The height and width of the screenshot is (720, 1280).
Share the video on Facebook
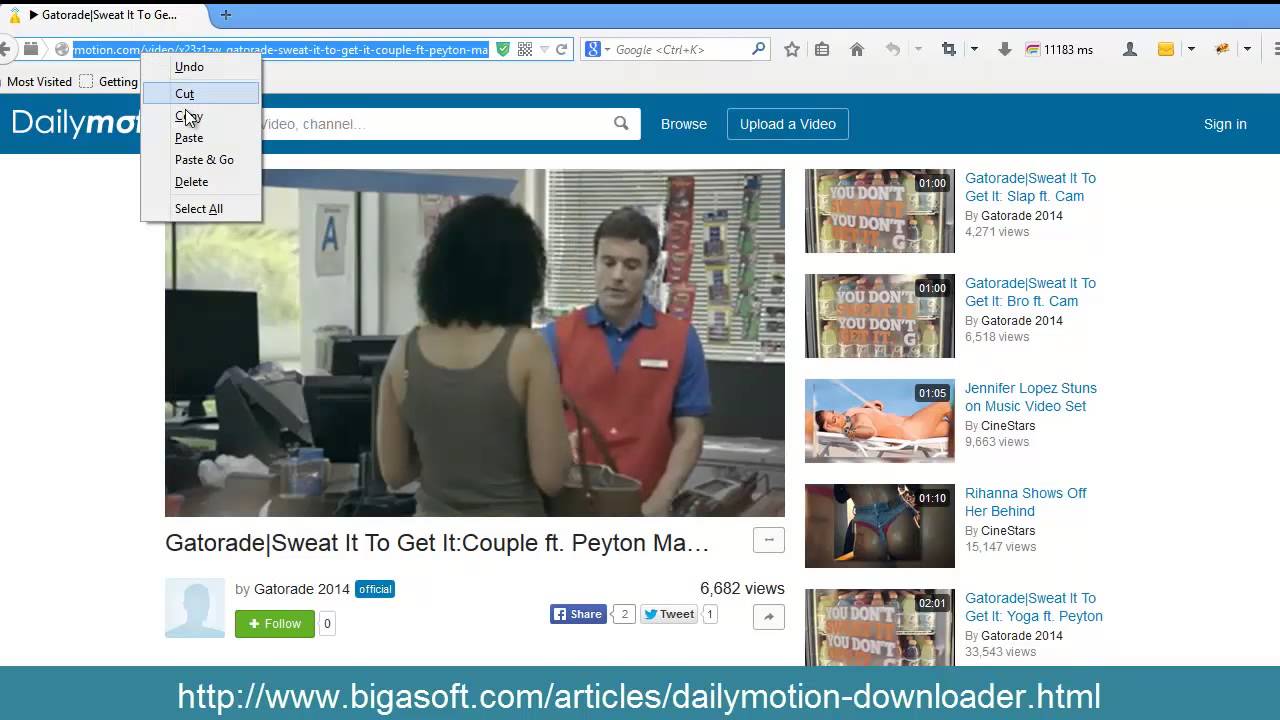tap(579, 614)
